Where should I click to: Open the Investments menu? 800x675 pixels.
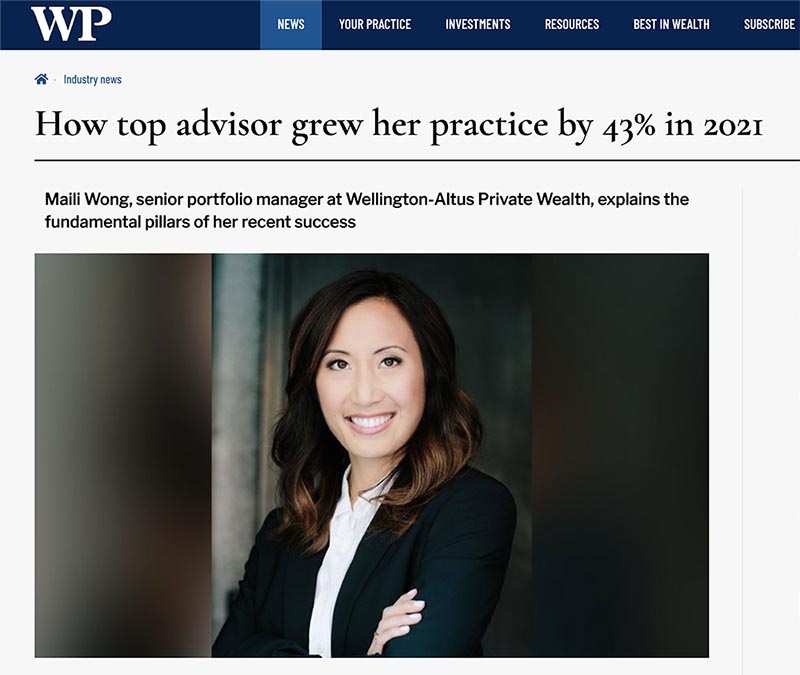pyautogui.click(x=478, y=24)
